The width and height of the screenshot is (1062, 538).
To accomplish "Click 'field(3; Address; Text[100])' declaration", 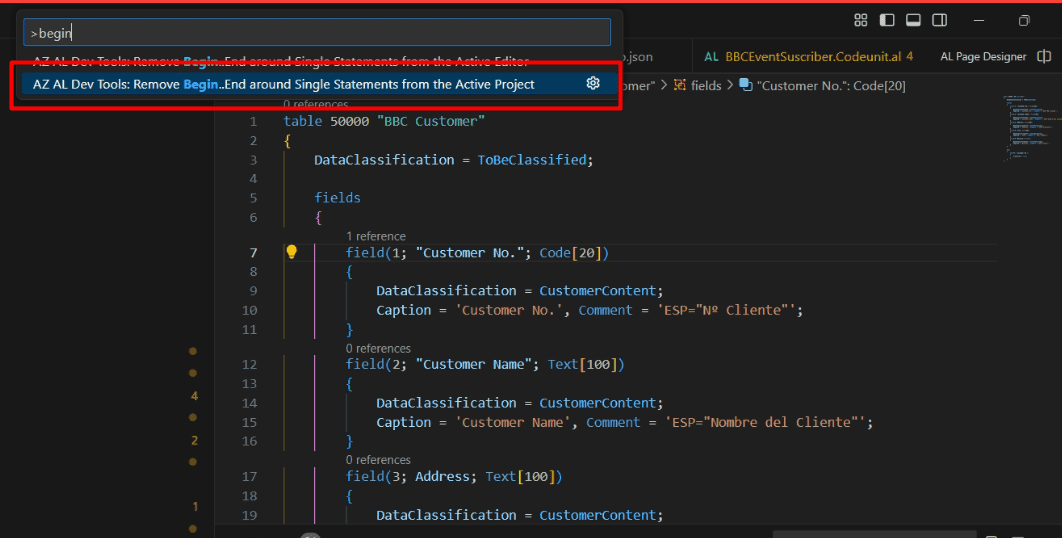I will [454, 476].
